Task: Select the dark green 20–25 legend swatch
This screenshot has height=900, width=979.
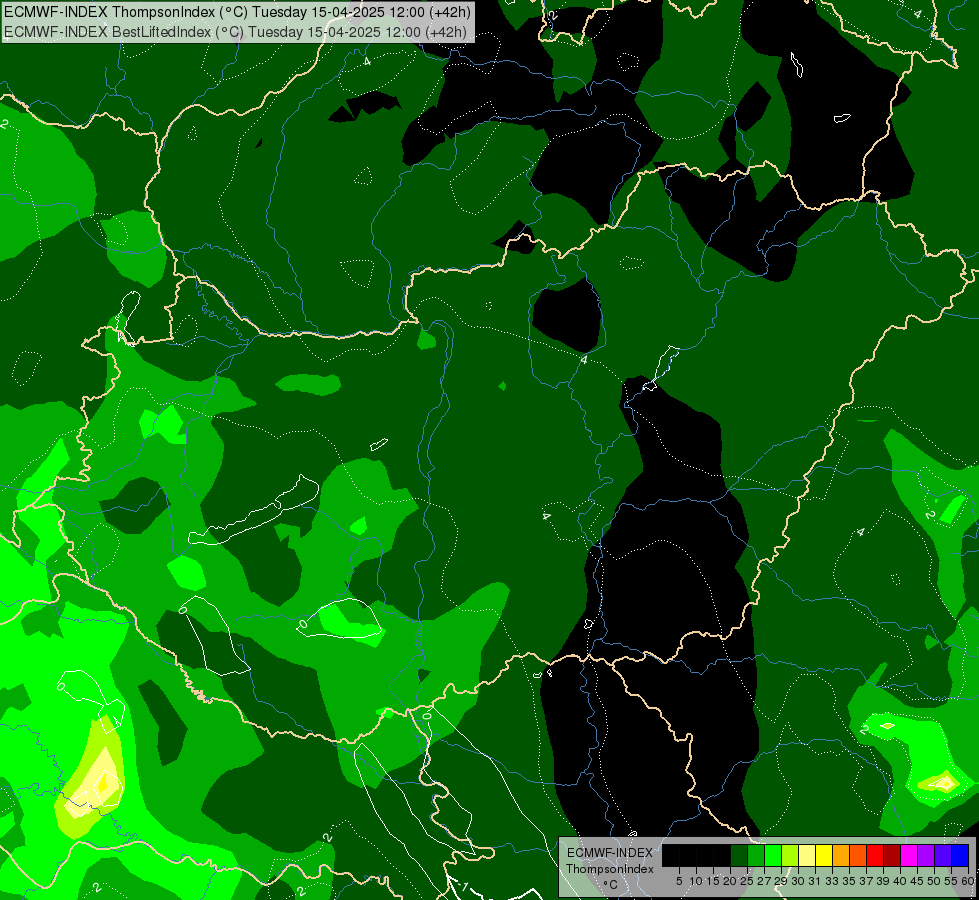Action: tap(740, 855)
